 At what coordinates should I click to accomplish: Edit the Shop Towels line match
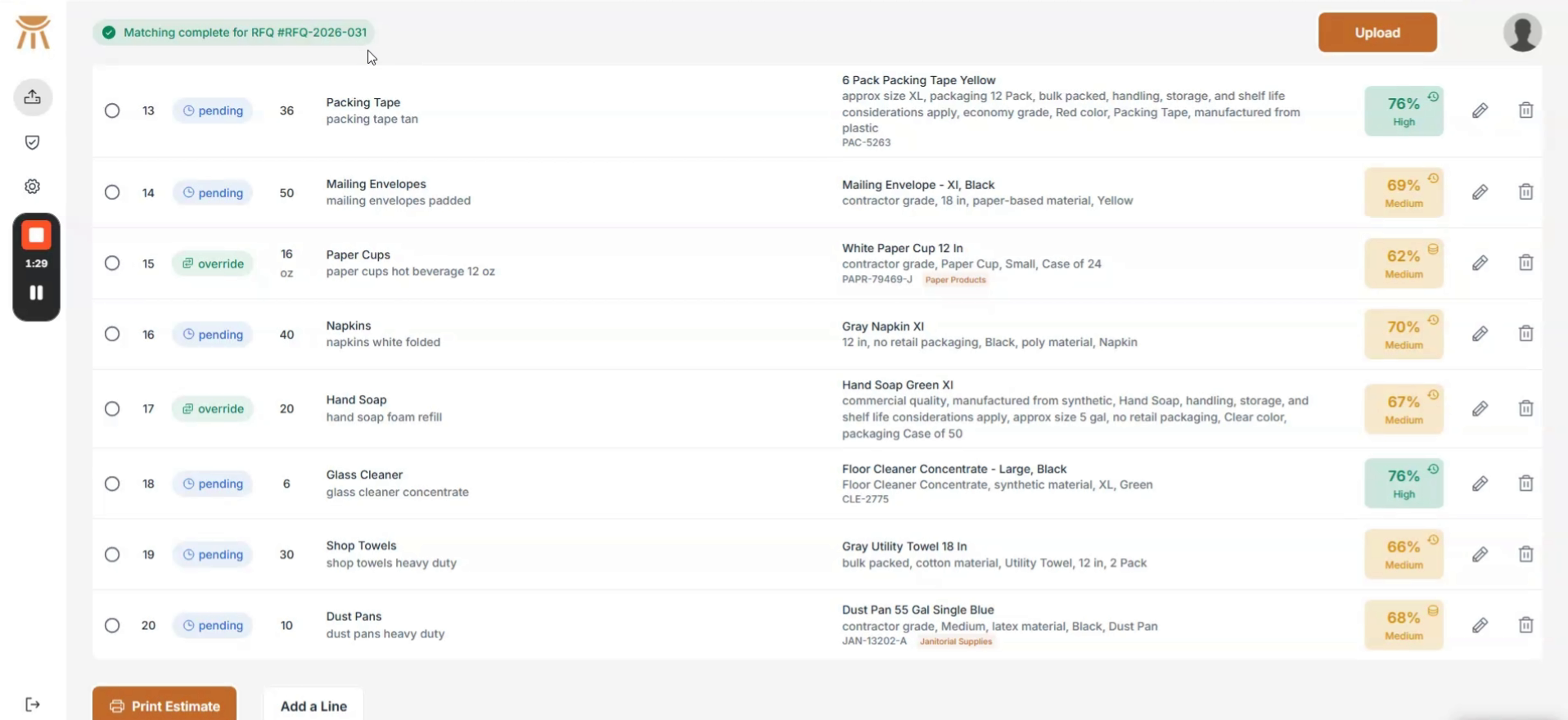(x=1480, y=555)
